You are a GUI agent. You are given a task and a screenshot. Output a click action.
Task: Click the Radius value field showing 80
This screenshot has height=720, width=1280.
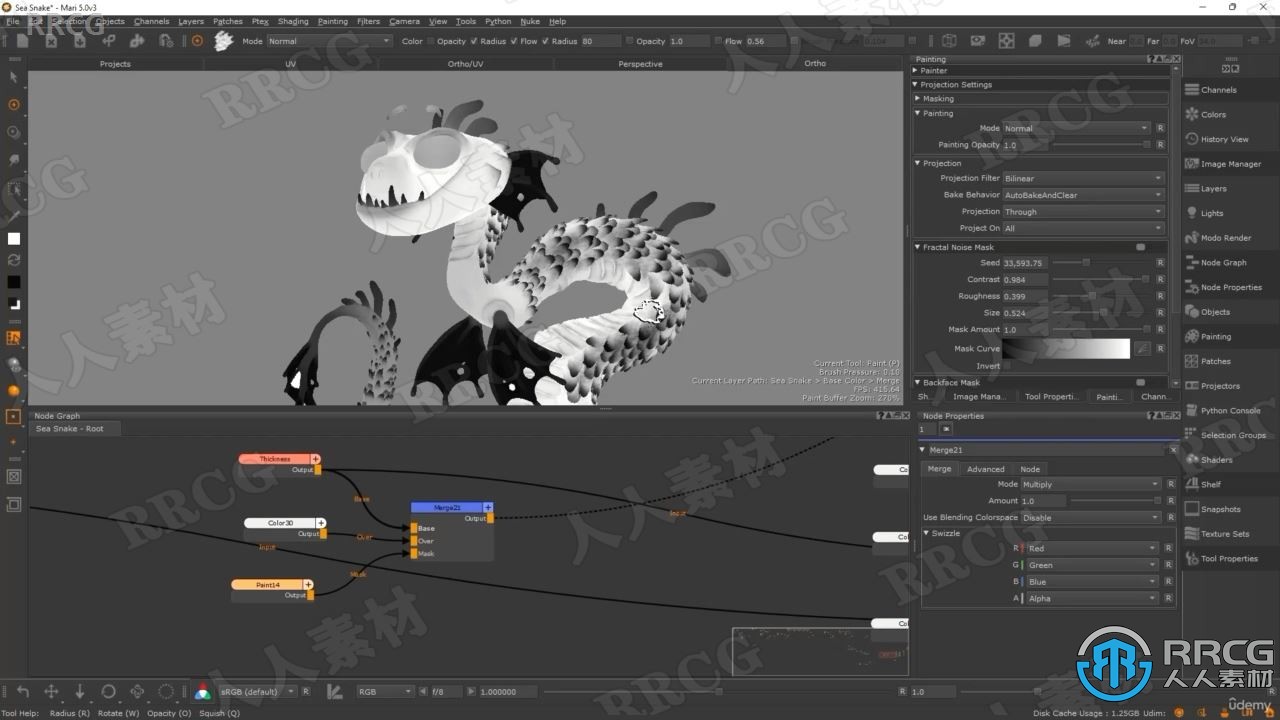point(599,41)
